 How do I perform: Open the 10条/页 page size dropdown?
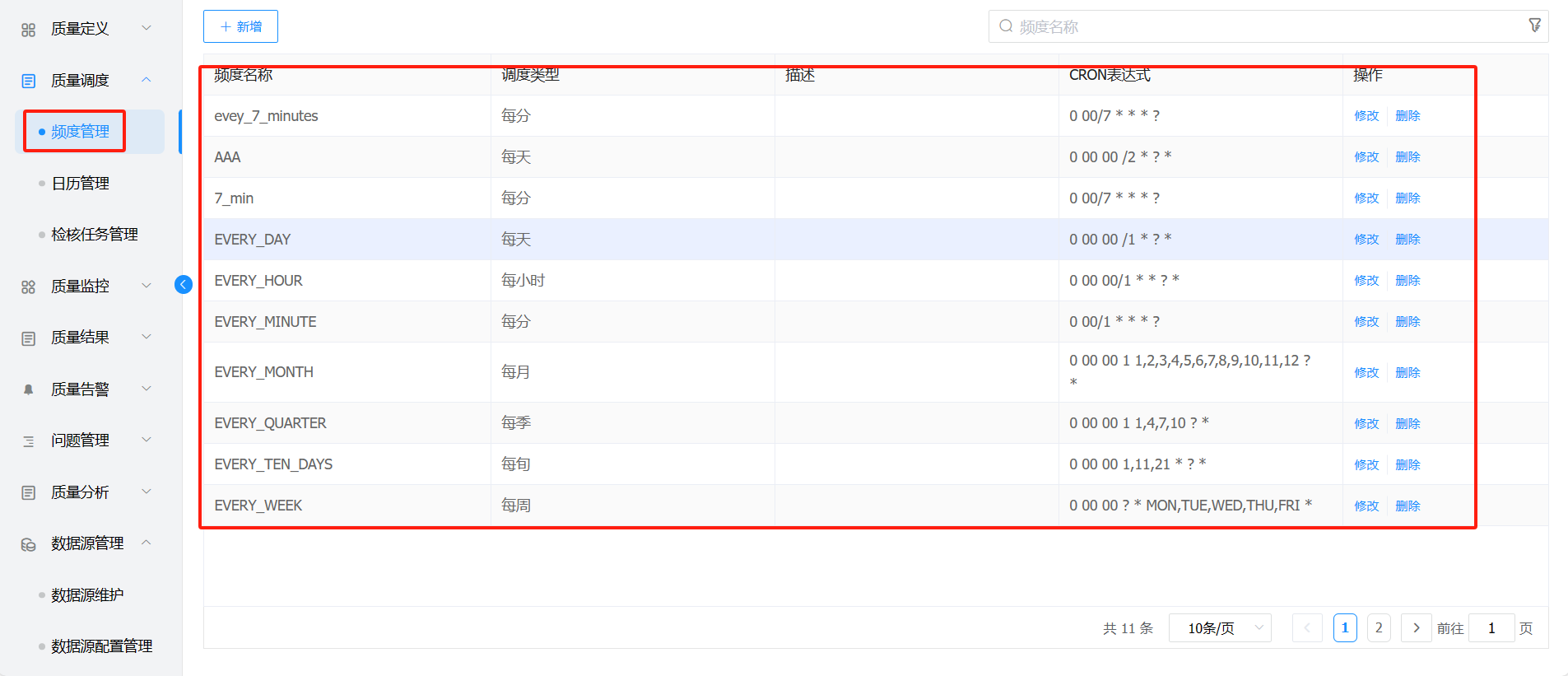click(x=1219, y=628)
